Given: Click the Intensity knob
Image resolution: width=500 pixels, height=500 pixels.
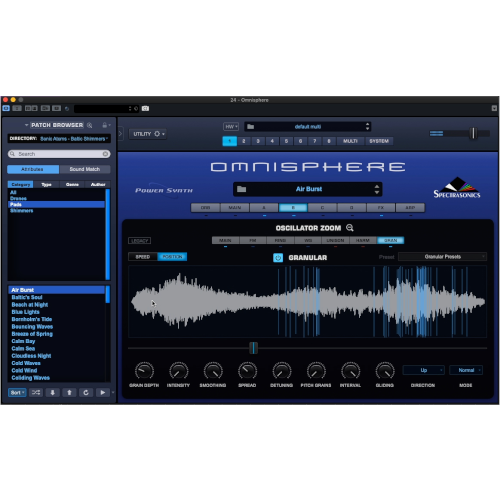Looking at the screenshot, I should tap(179, 371).
